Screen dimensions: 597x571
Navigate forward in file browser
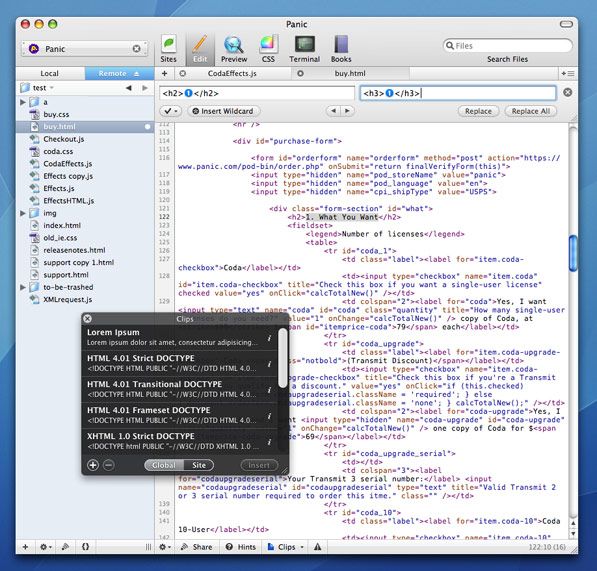145,88
